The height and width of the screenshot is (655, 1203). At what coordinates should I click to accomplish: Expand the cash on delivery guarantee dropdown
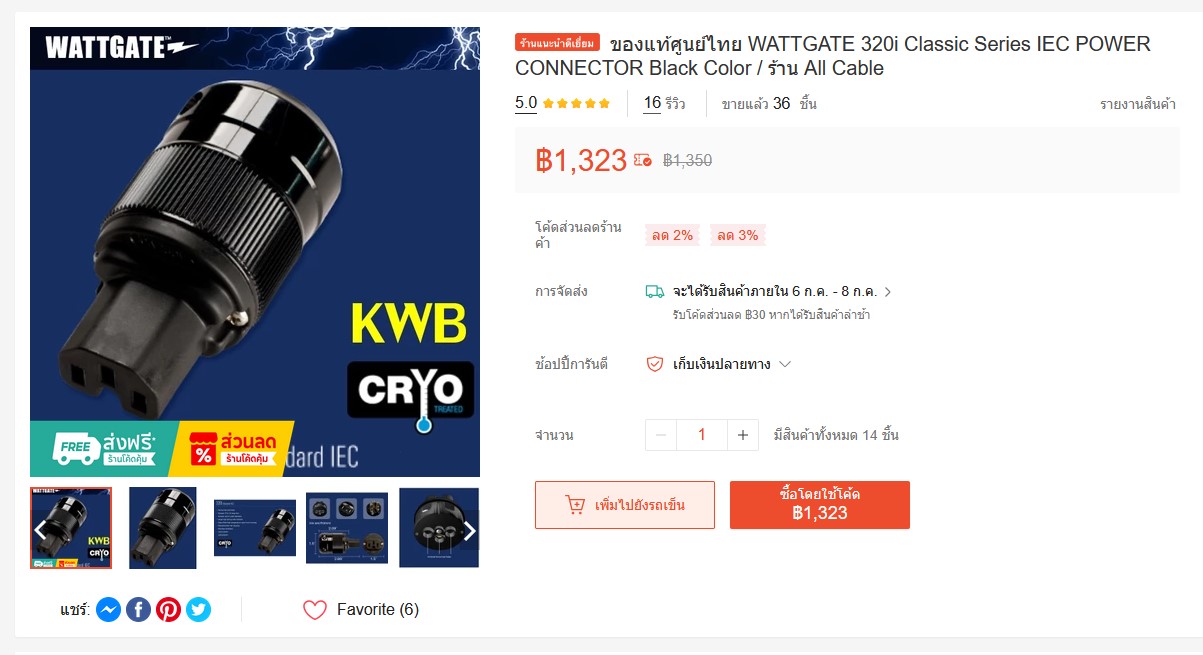click(x=785, y=364)
